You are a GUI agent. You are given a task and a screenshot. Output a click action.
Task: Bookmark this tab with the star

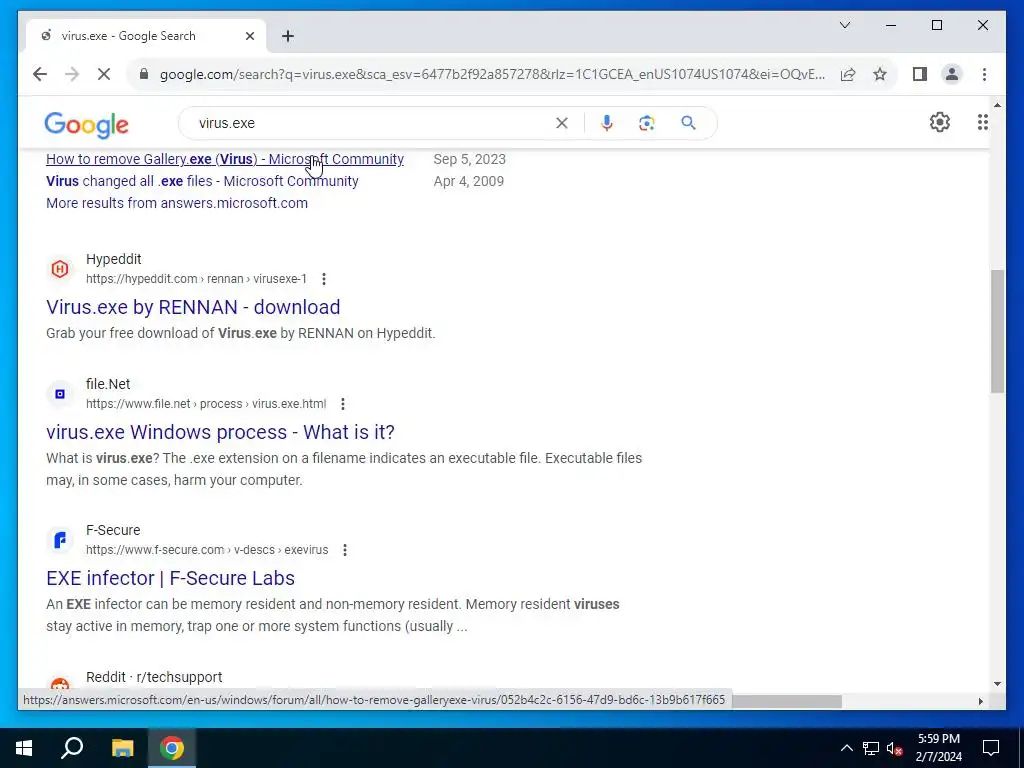click(880, 74)
